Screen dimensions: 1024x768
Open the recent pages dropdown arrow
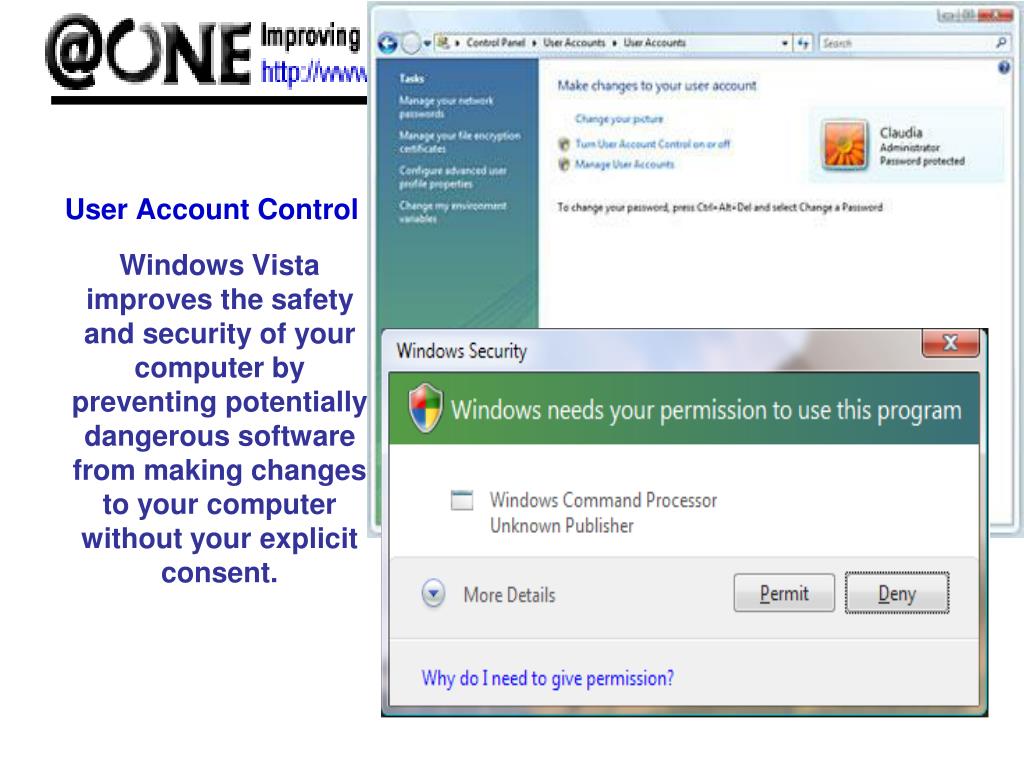coord(427,44)
